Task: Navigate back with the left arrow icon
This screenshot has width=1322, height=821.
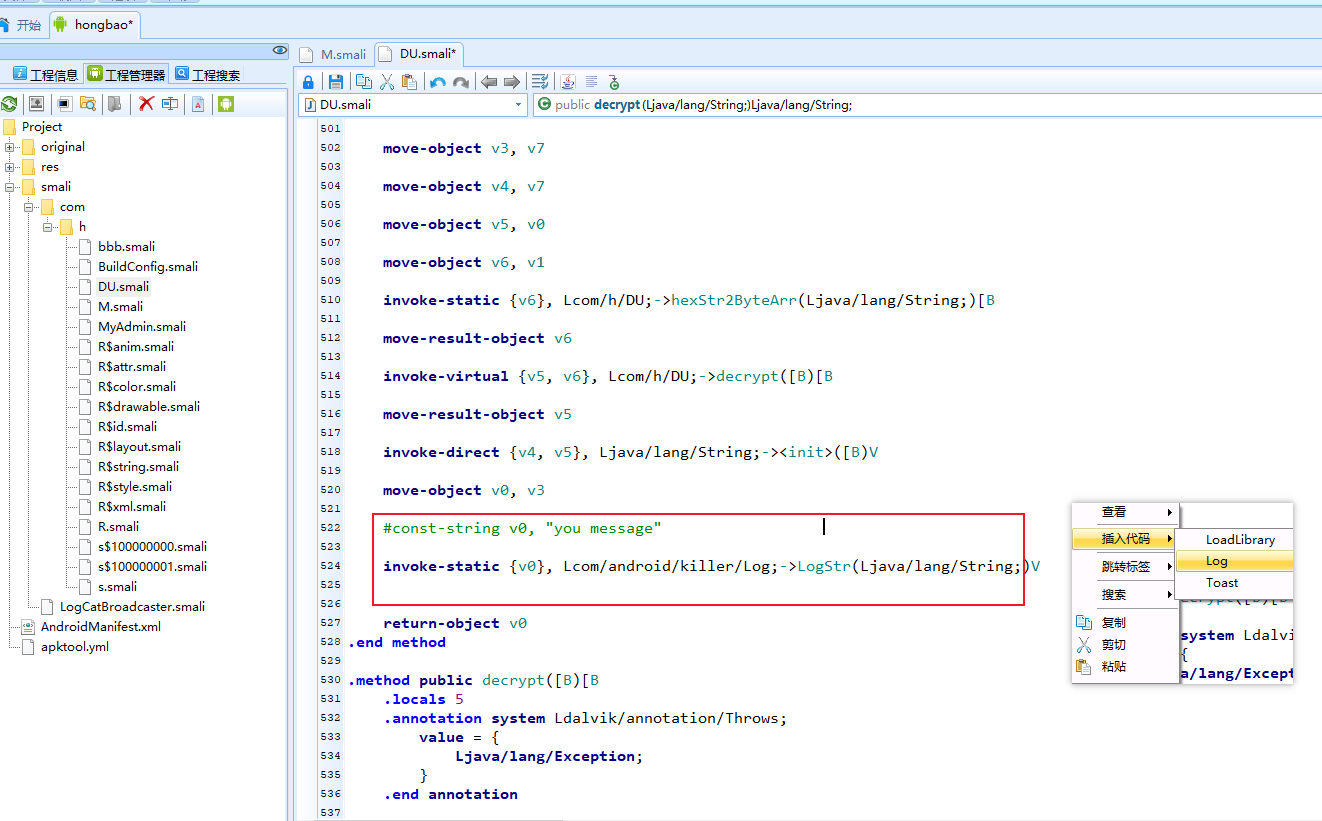Action: coord(489,82)
